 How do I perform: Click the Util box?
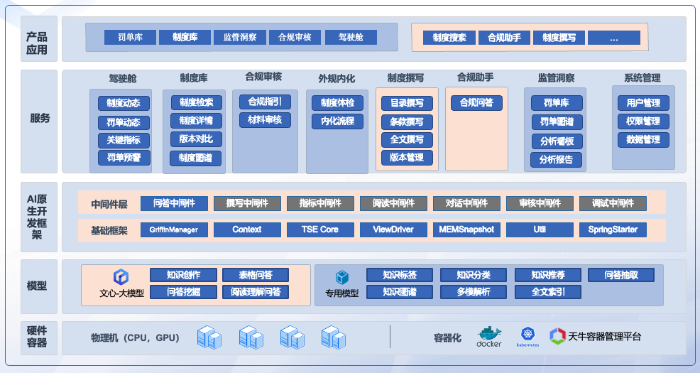[540, 230]
